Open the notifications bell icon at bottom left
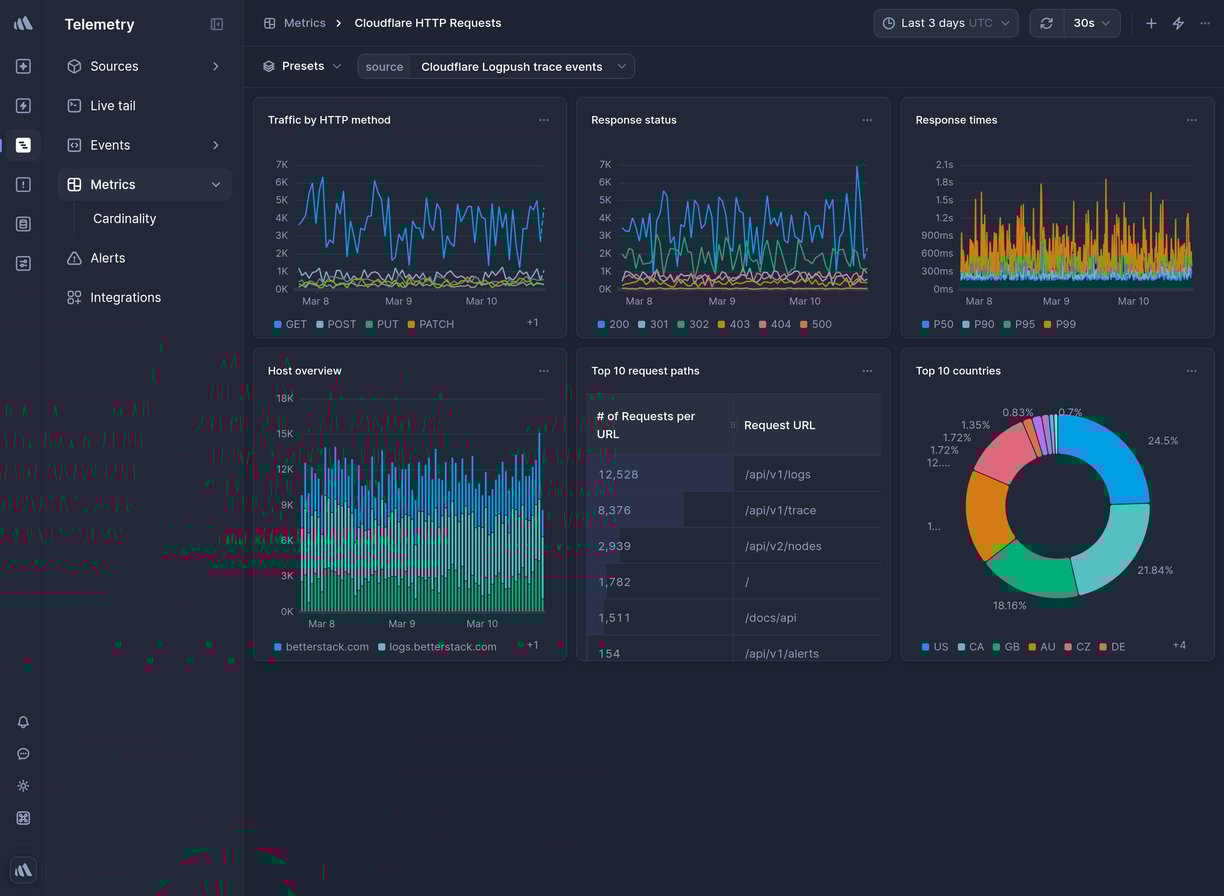1224x896 pixels. pos(22,722)
